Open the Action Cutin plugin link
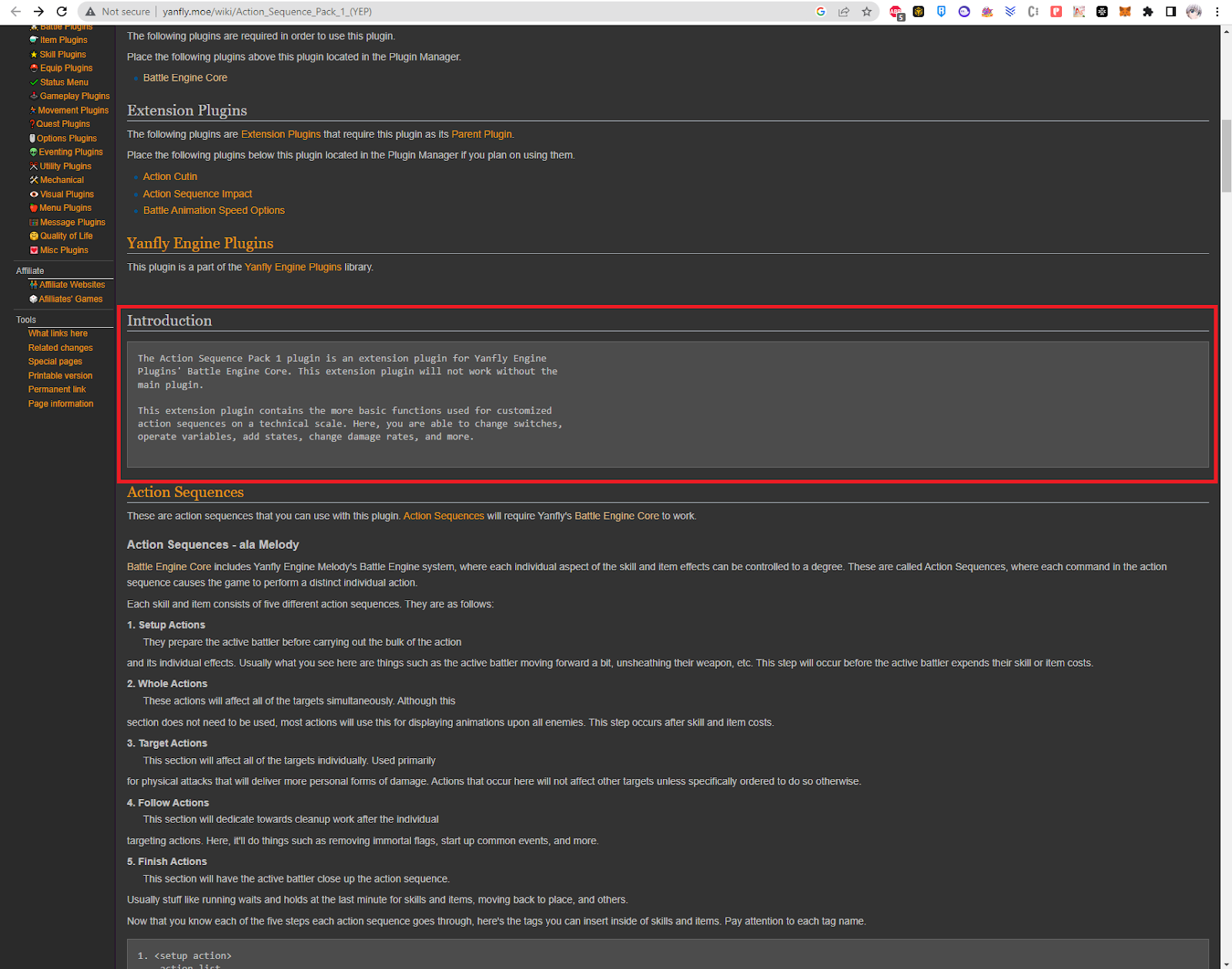 coord(170,177)
